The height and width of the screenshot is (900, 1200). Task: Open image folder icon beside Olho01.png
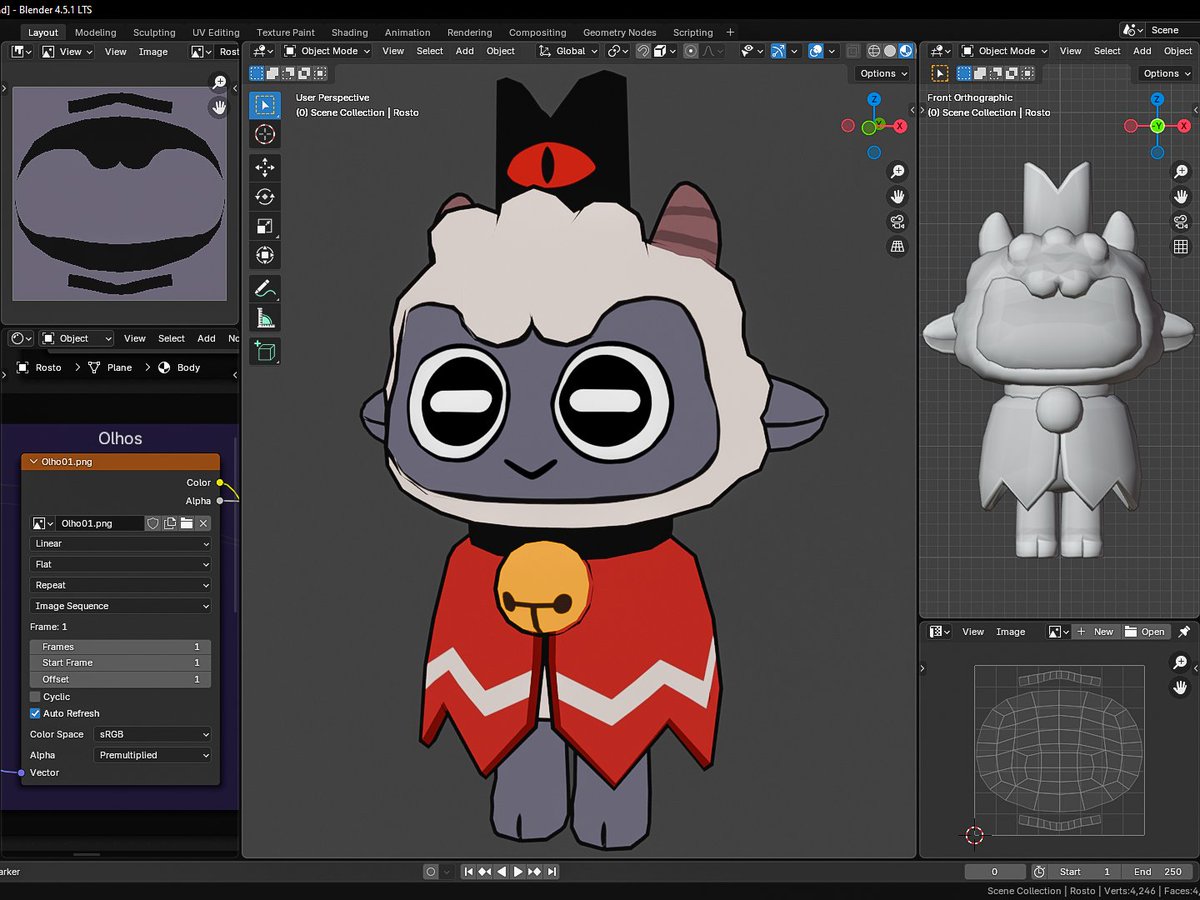[186, 523]
